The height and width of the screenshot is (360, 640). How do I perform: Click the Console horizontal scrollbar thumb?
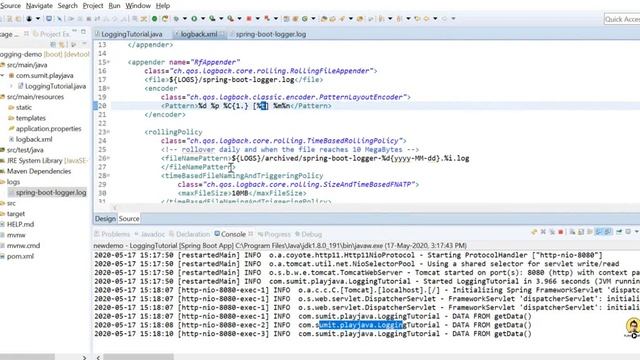click(x=138, y=357)
